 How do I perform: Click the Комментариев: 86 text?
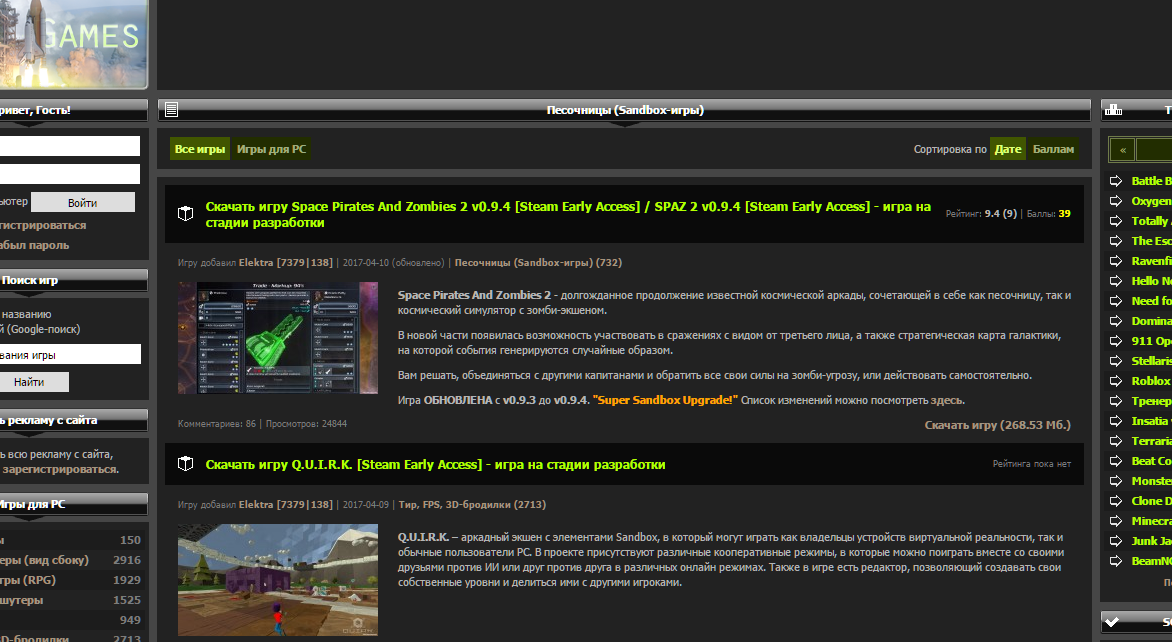click(217, 424)
